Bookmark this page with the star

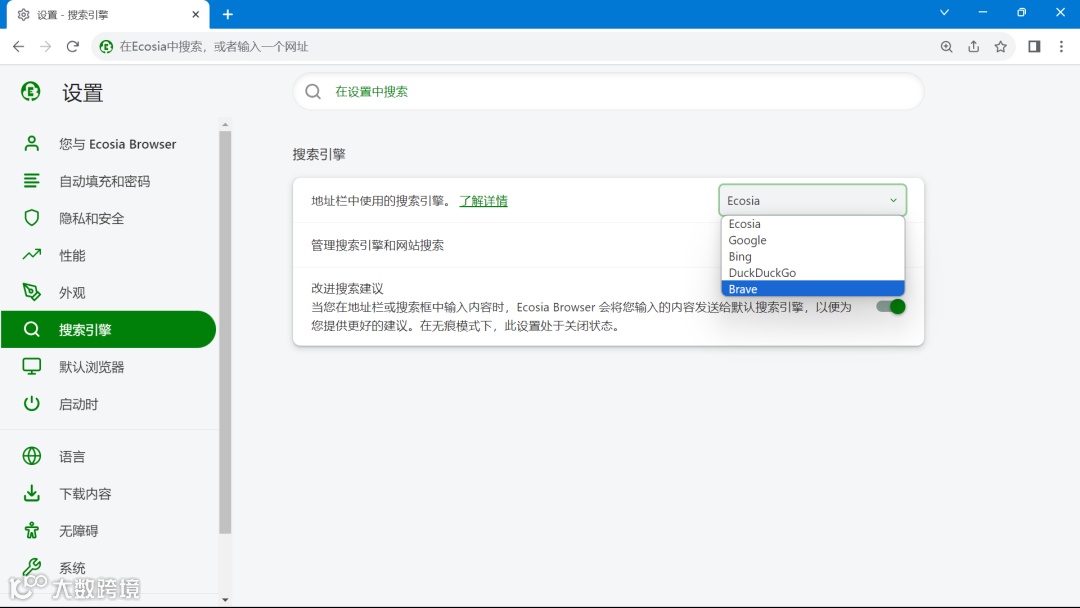click(1000, 46)
